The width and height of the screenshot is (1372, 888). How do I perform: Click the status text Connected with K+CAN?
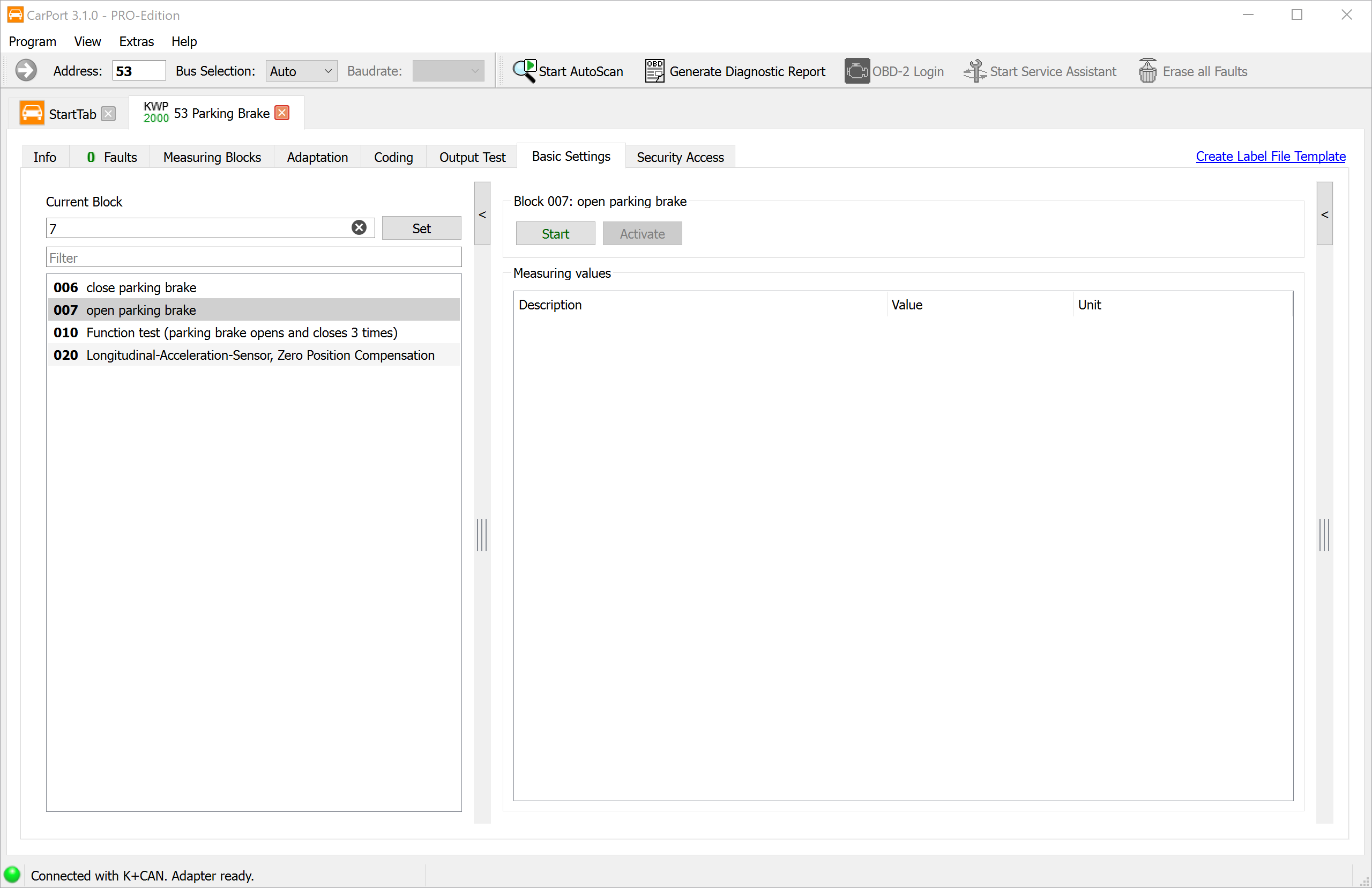(x=143, y=875)
